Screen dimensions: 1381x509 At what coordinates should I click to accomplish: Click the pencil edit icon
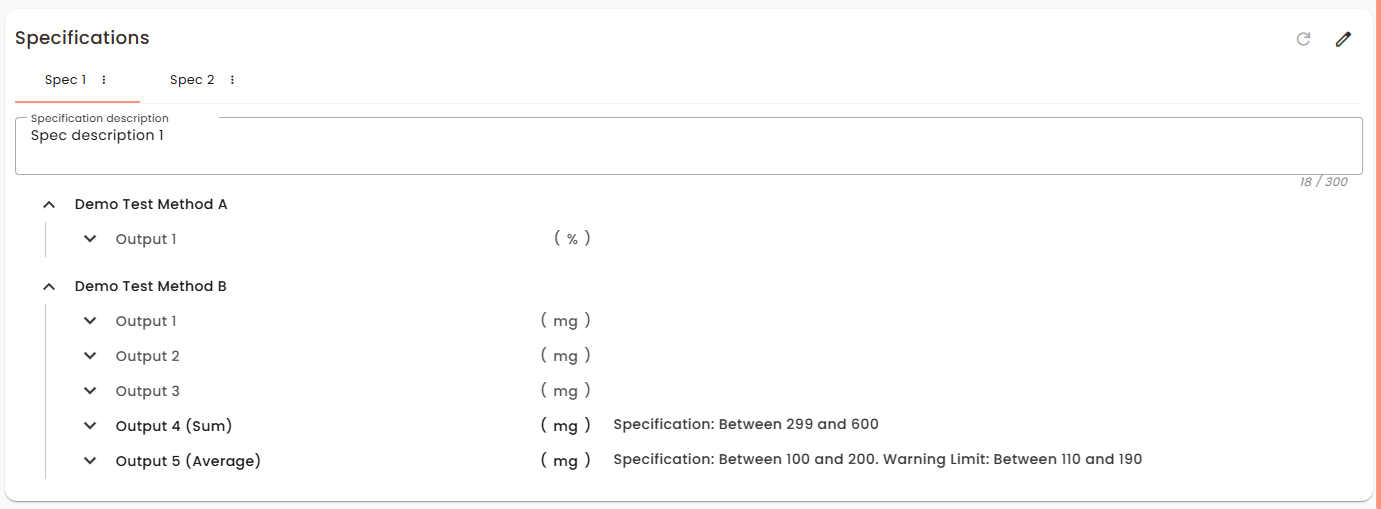[x=1343, y=39]
